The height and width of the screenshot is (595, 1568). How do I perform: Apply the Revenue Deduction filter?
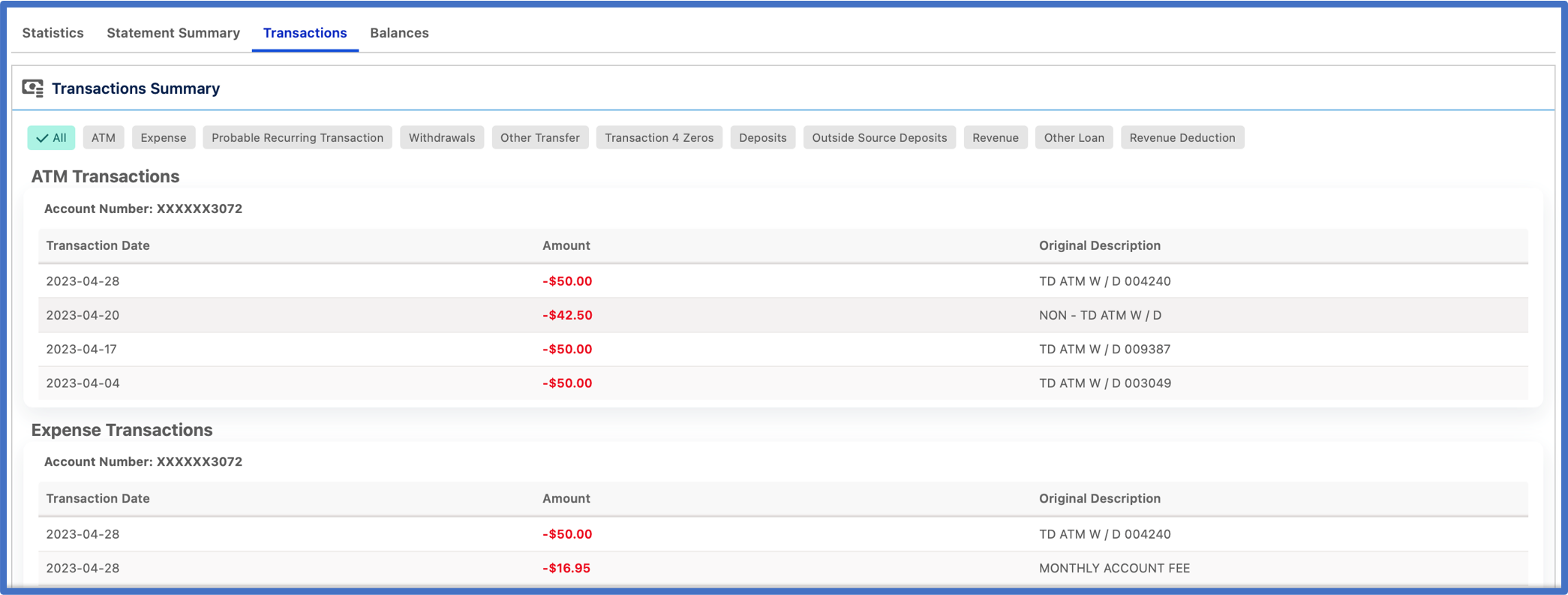1182,137
